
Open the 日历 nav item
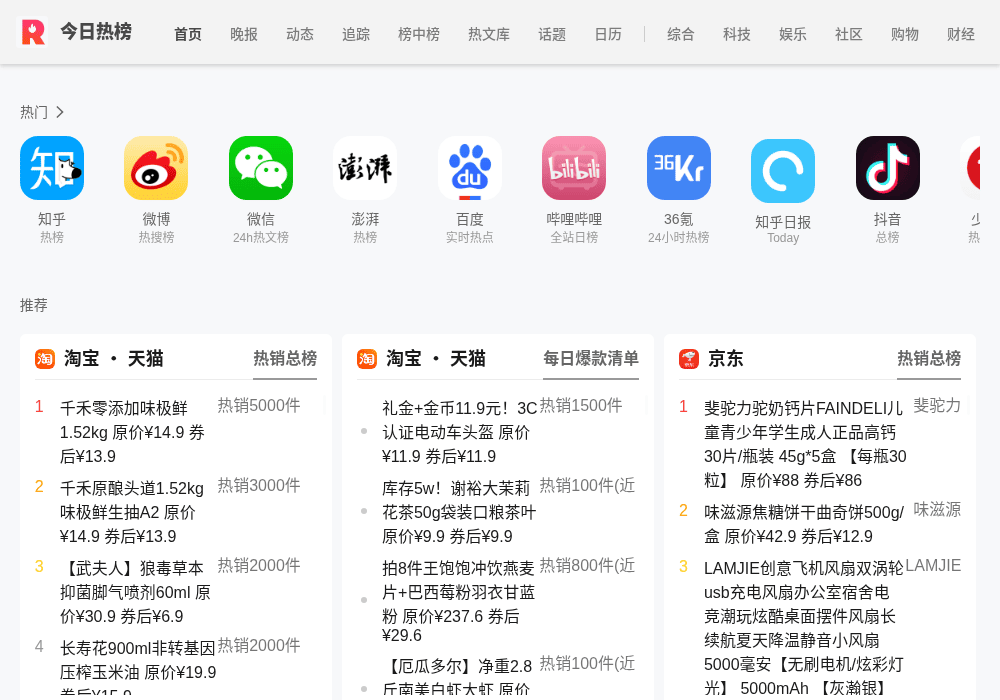click(608, 34)
